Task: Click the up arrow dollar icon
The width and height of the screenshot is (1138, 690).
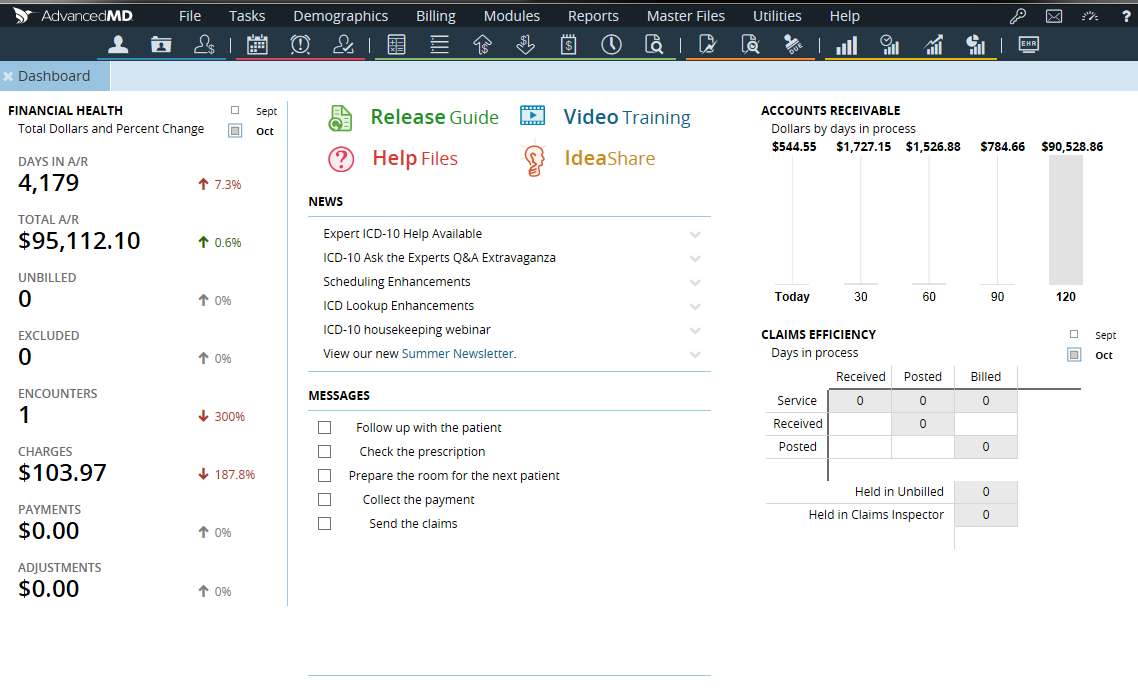Action: click(x=483, y=45)
